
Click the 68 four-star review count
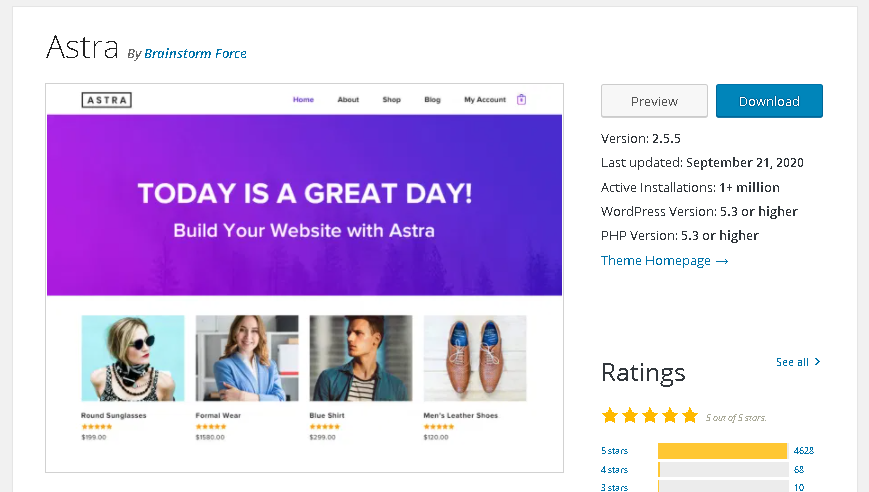click(799, 469)
